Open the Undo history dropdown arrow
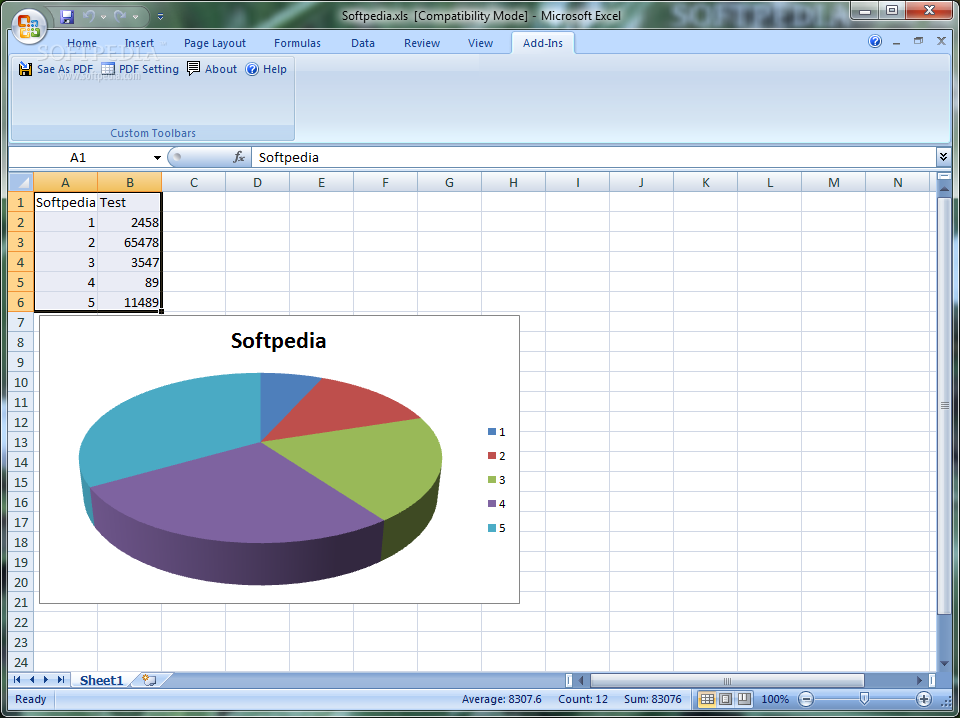Screen dimensions: 960x718 [x=103, y=17]
